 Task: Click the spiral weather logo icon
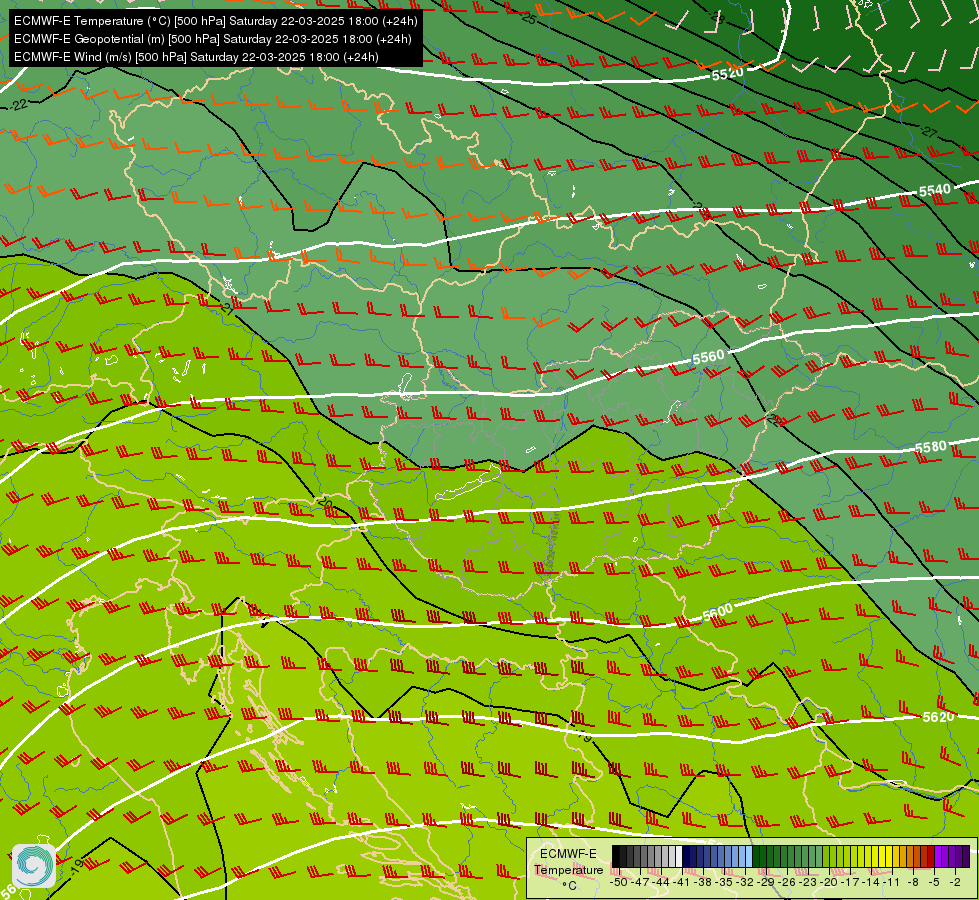34,866
